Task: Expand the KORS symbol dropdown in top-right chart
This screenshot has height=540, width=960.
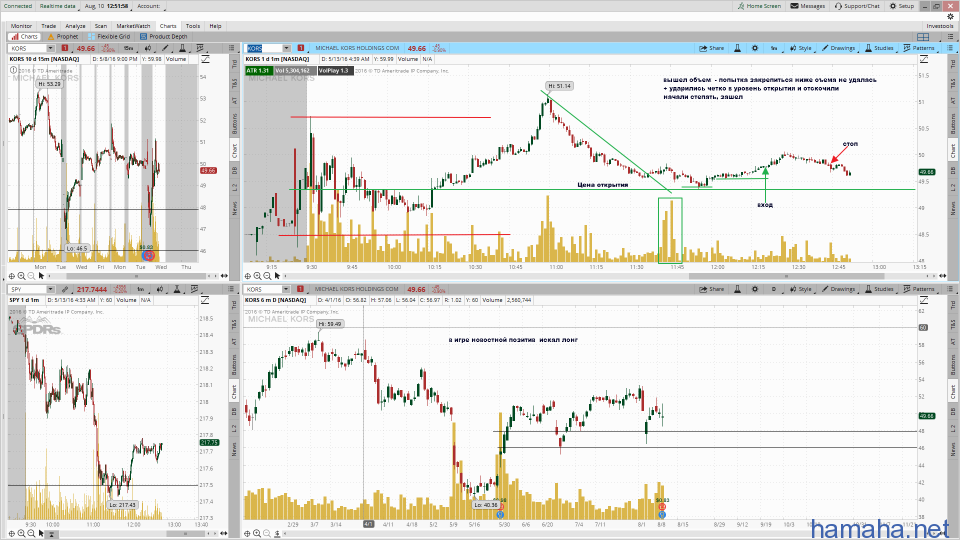Action: [x=286, y=48]
